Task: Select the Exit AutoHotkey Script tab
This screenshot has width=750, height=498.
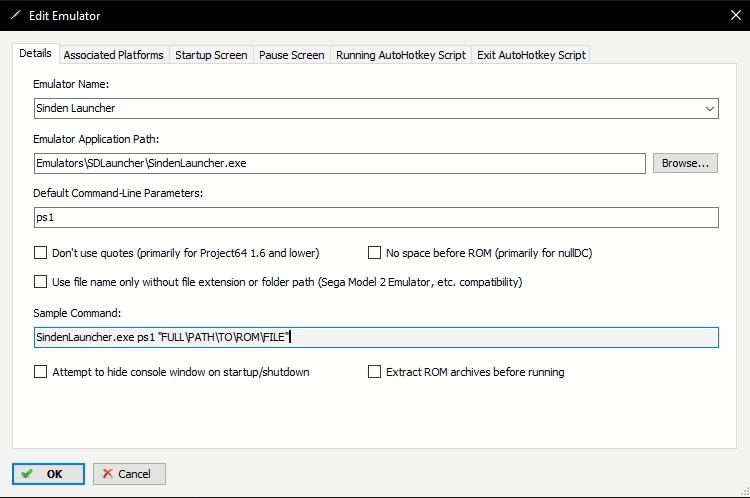Action: [531, 55]
